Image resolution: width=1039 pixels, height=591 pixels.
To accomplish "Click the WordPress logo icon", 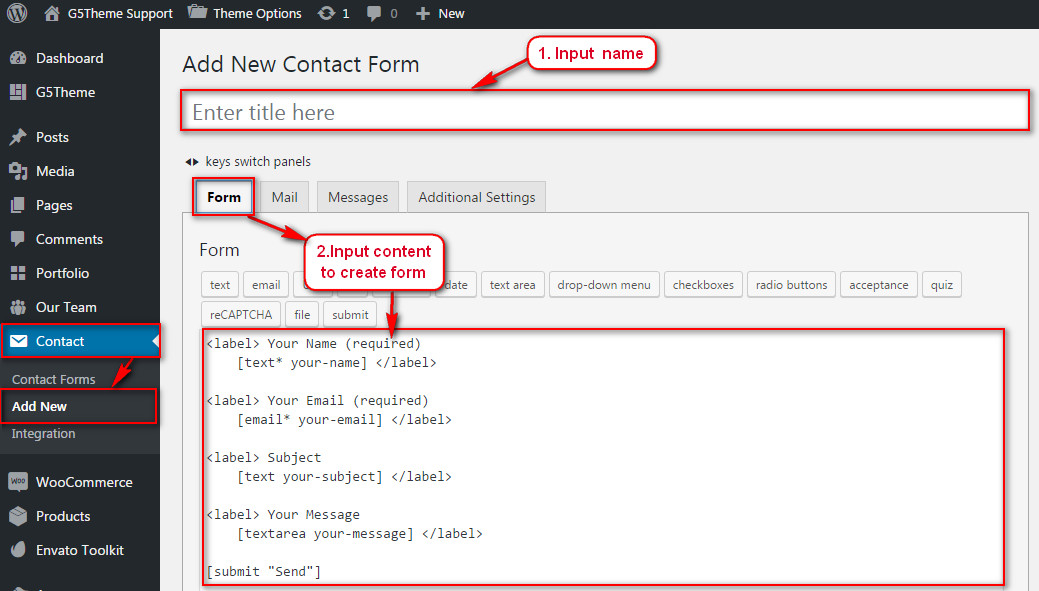I will tap(17, 13).
